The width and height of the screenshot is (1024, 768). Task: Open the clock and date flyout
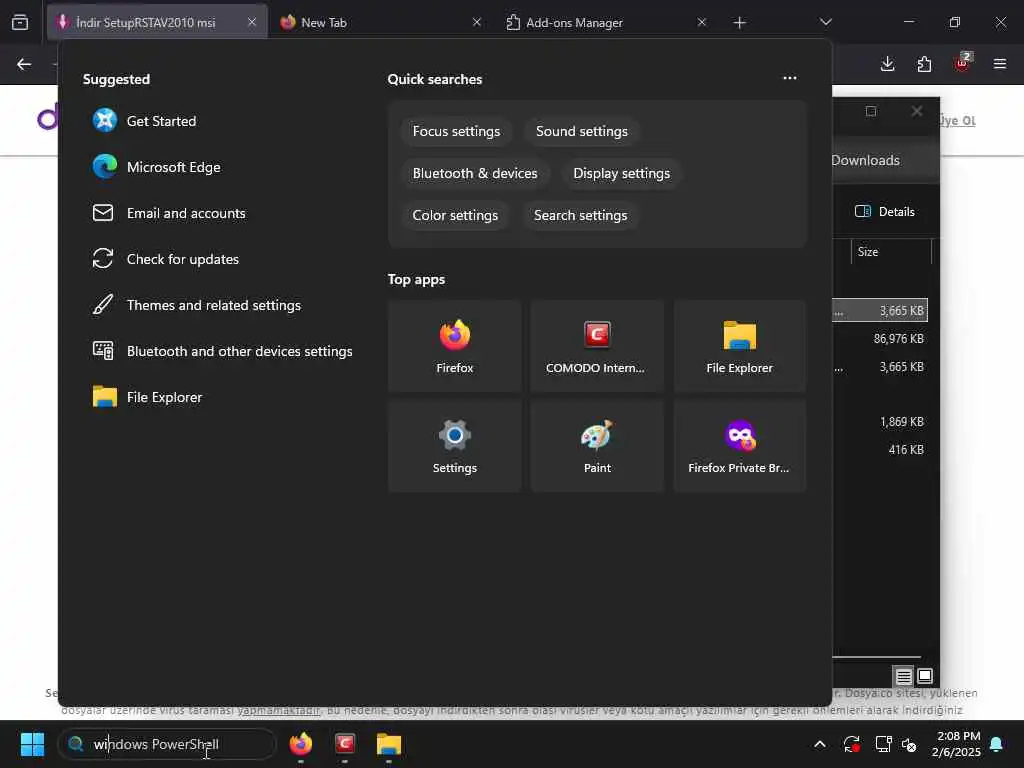tap(956, 744)
